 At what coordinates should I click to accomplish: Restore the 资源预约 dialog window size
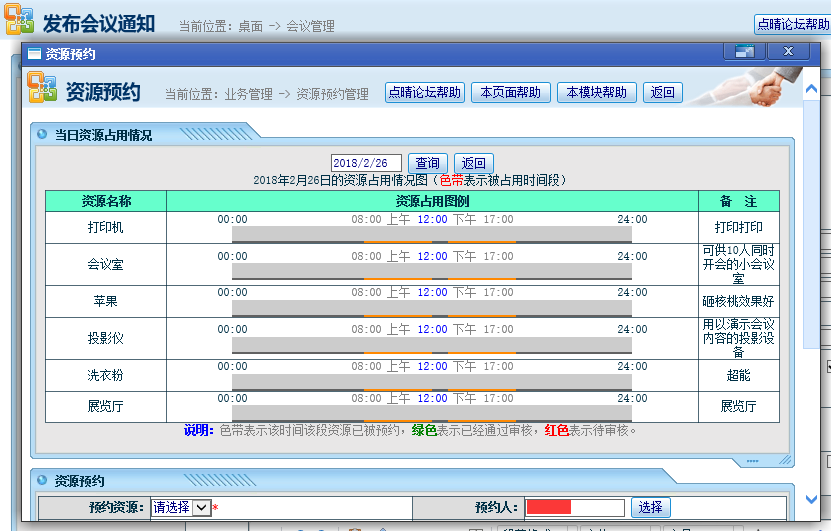743,51
